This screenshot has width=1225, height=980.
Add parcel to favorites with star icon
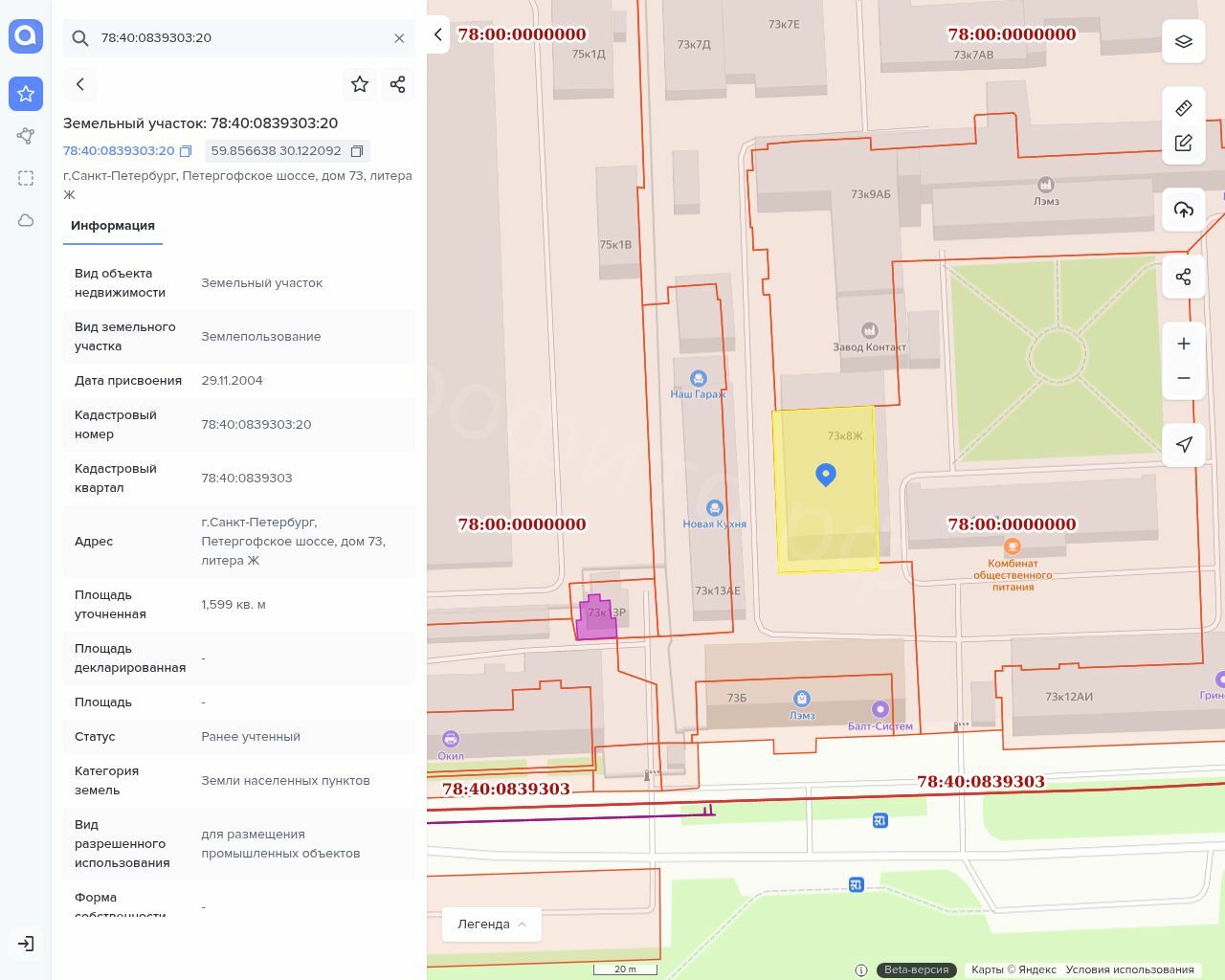pyautogui.click(x=360, y=84)
